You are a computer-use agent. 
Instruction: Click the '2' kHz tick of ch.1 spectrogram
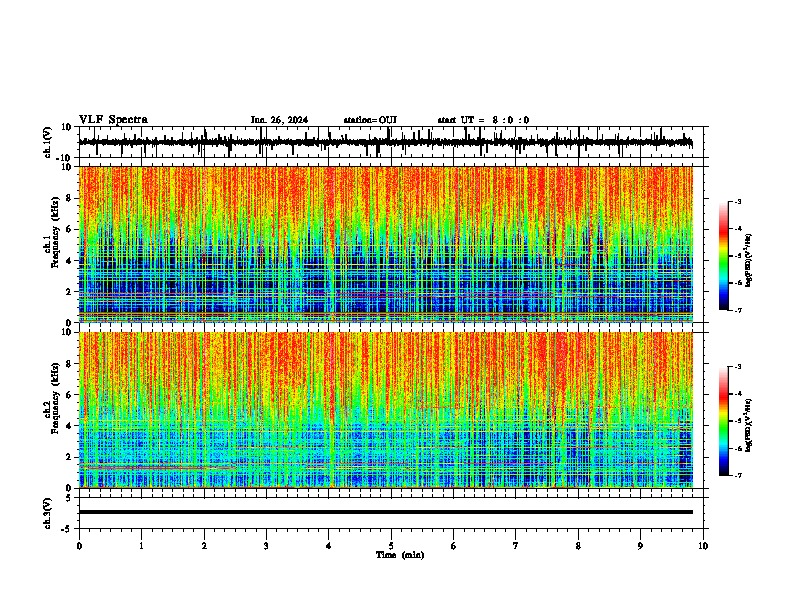70,291
